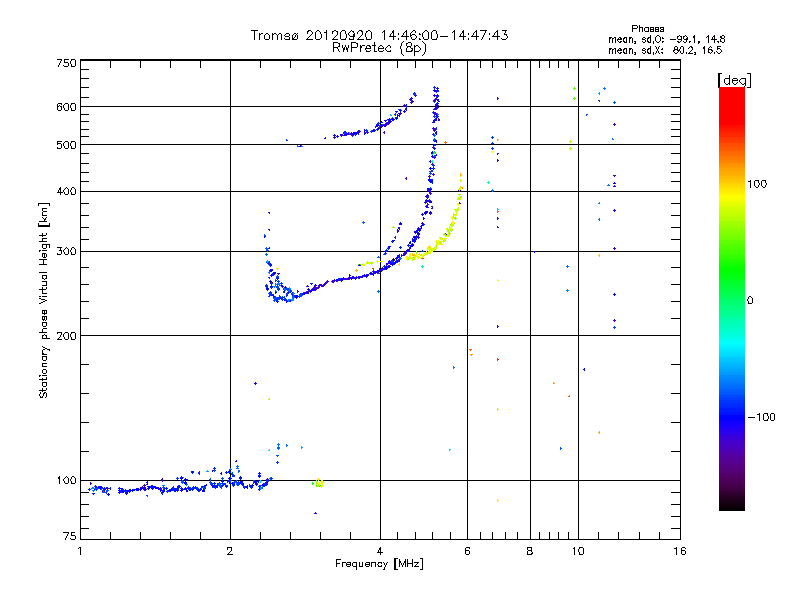Click the black bottom of the phase colorbar

click(x=732, y=503)
